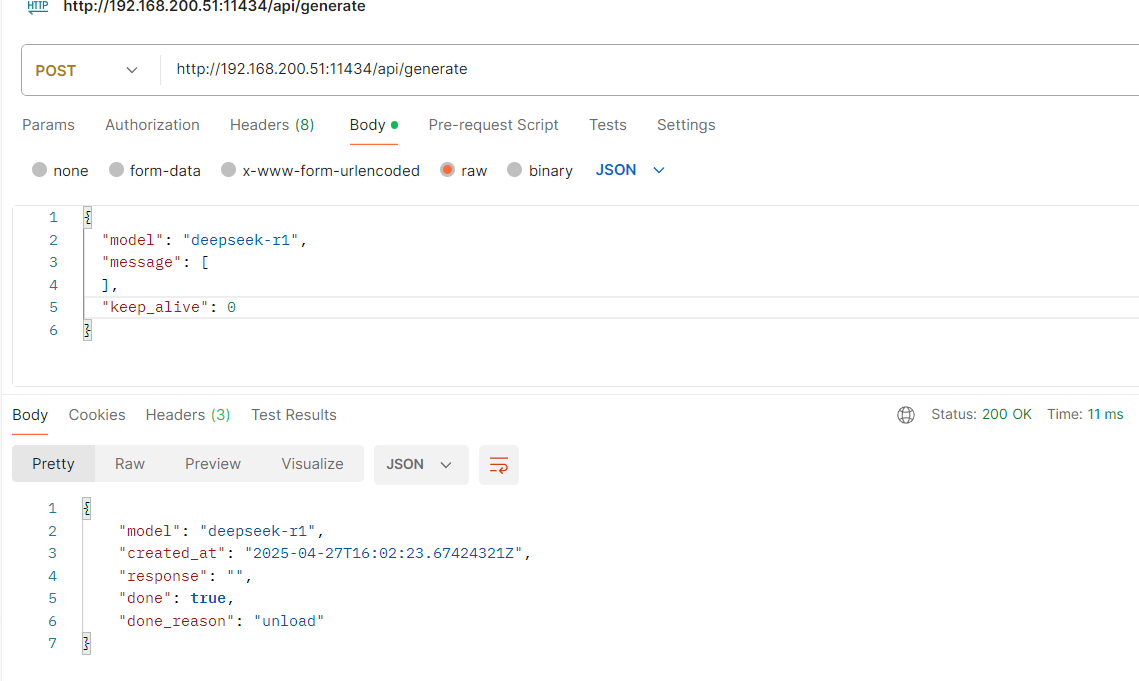This screenshot has height=681, width=1139.
Task: Open the request Headers (8) tab
Action: point(272,125)
